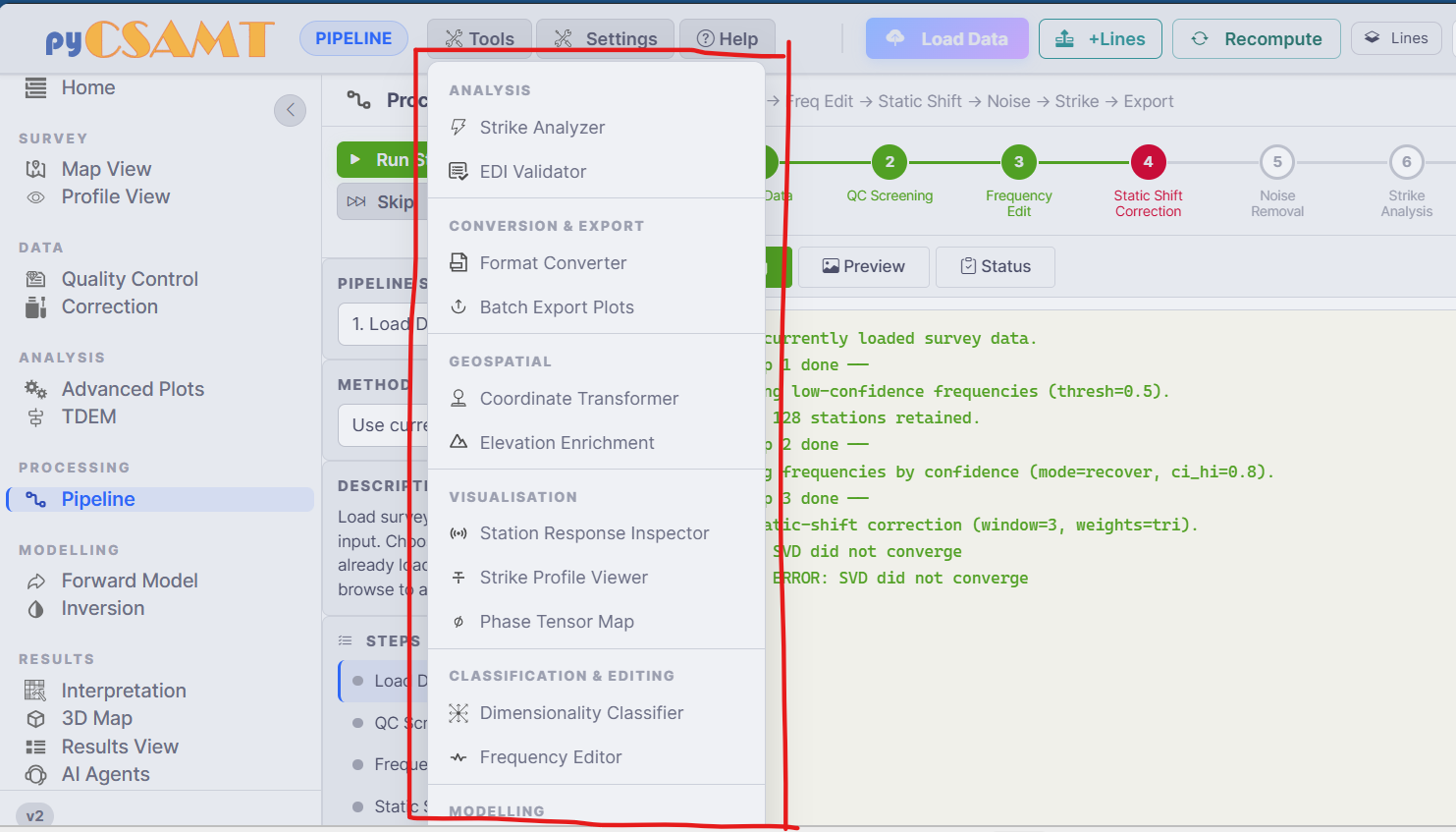Click the v2 version badge
The width and height of the screenshot is (1456, 832).
[x=35, y=816]
